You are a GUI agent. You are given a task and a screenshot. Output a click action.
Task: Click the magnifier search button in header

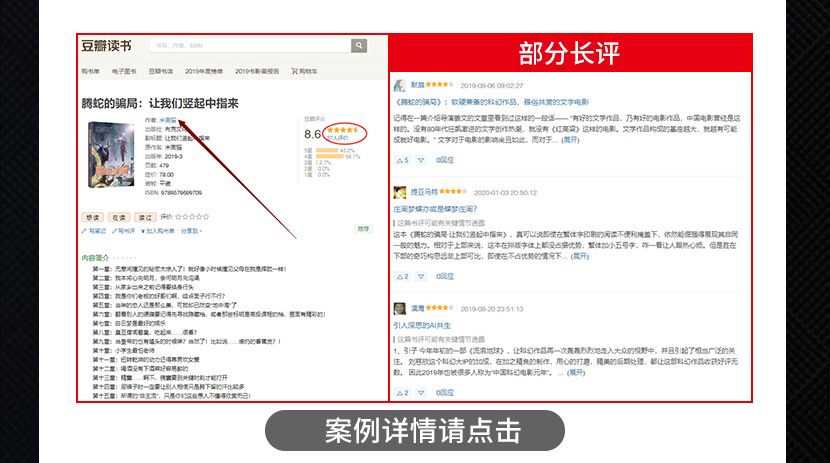[x=358, y=46]
